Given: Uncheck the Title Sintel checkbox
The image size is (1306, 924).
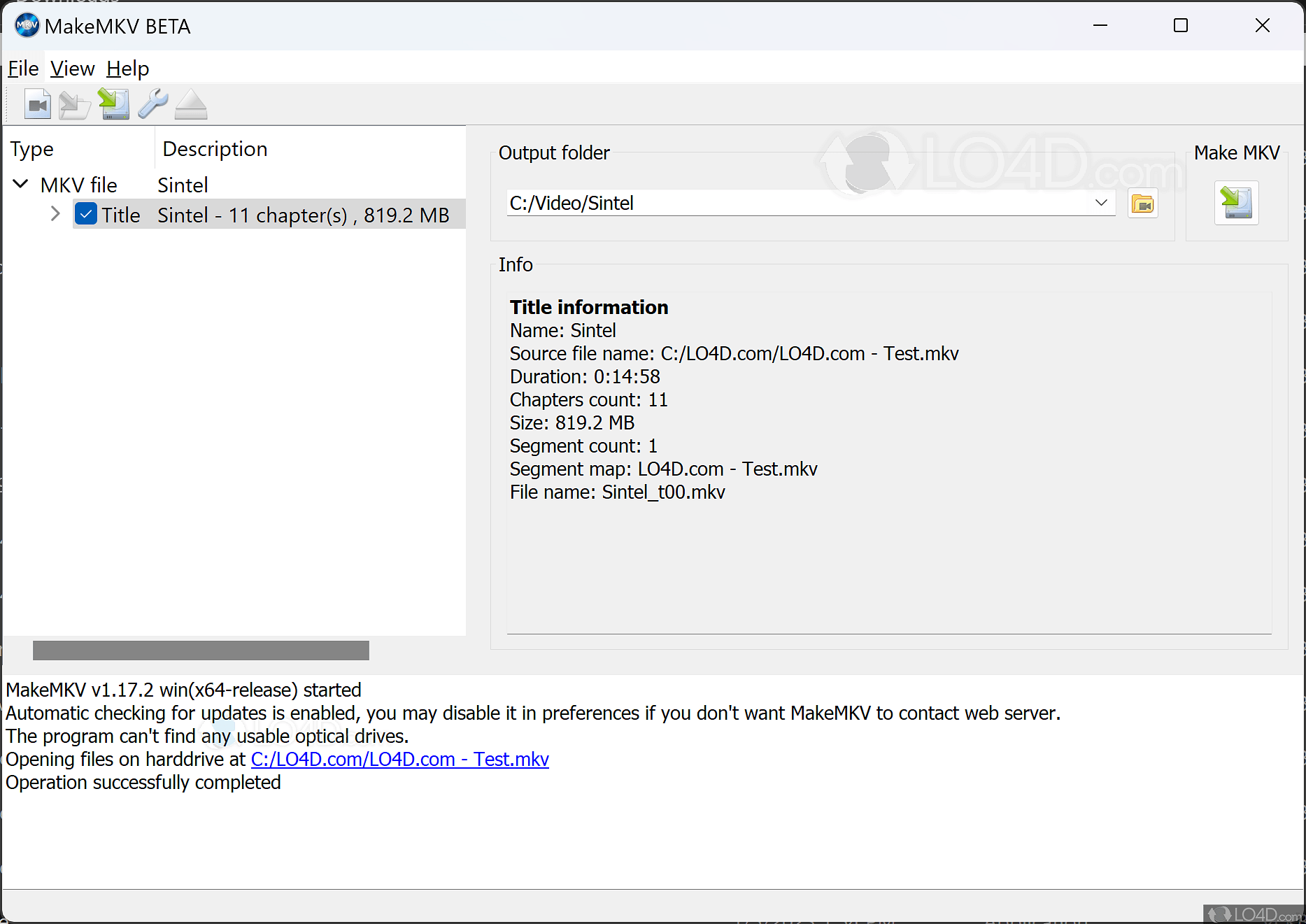Looking at the screenshot, I should 86,214.
